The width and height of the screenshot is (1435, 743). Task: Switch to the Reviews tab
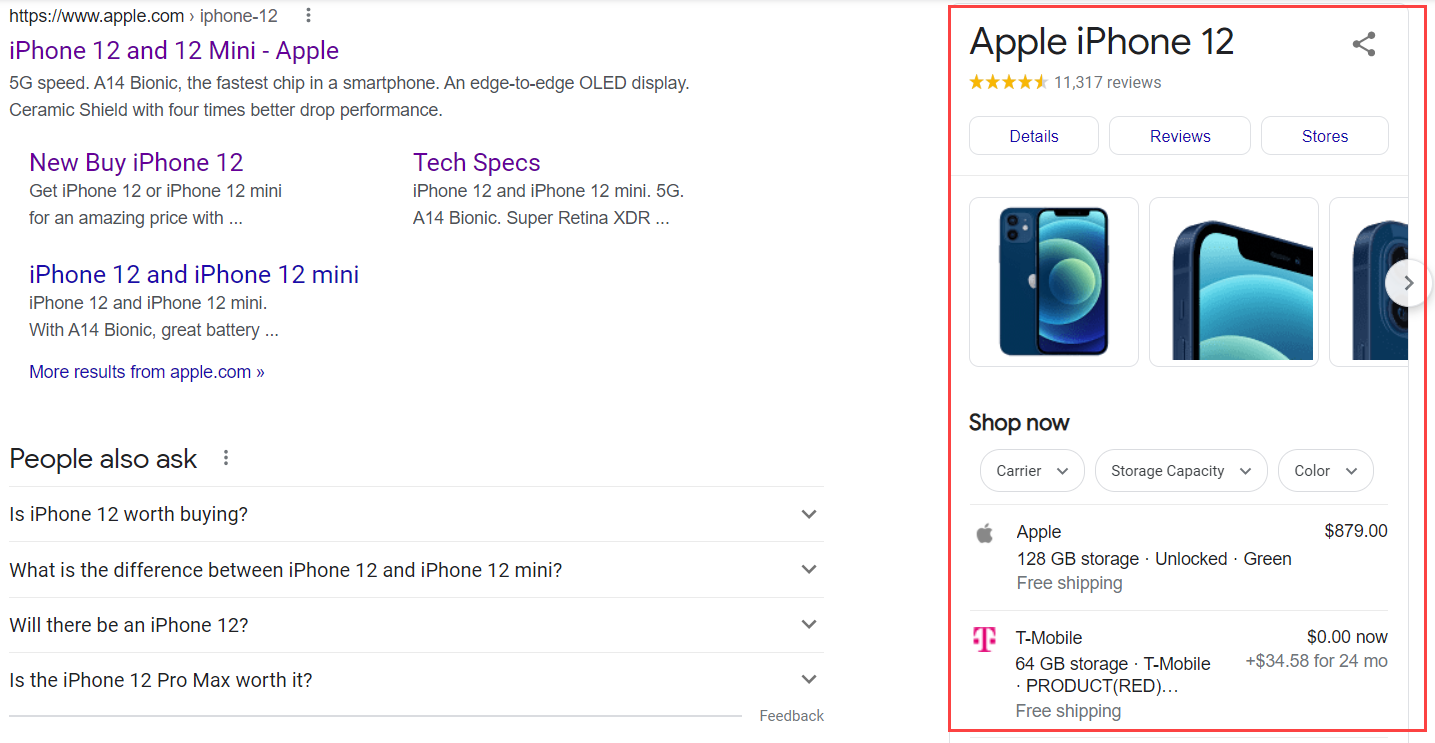pos(1180,136)
